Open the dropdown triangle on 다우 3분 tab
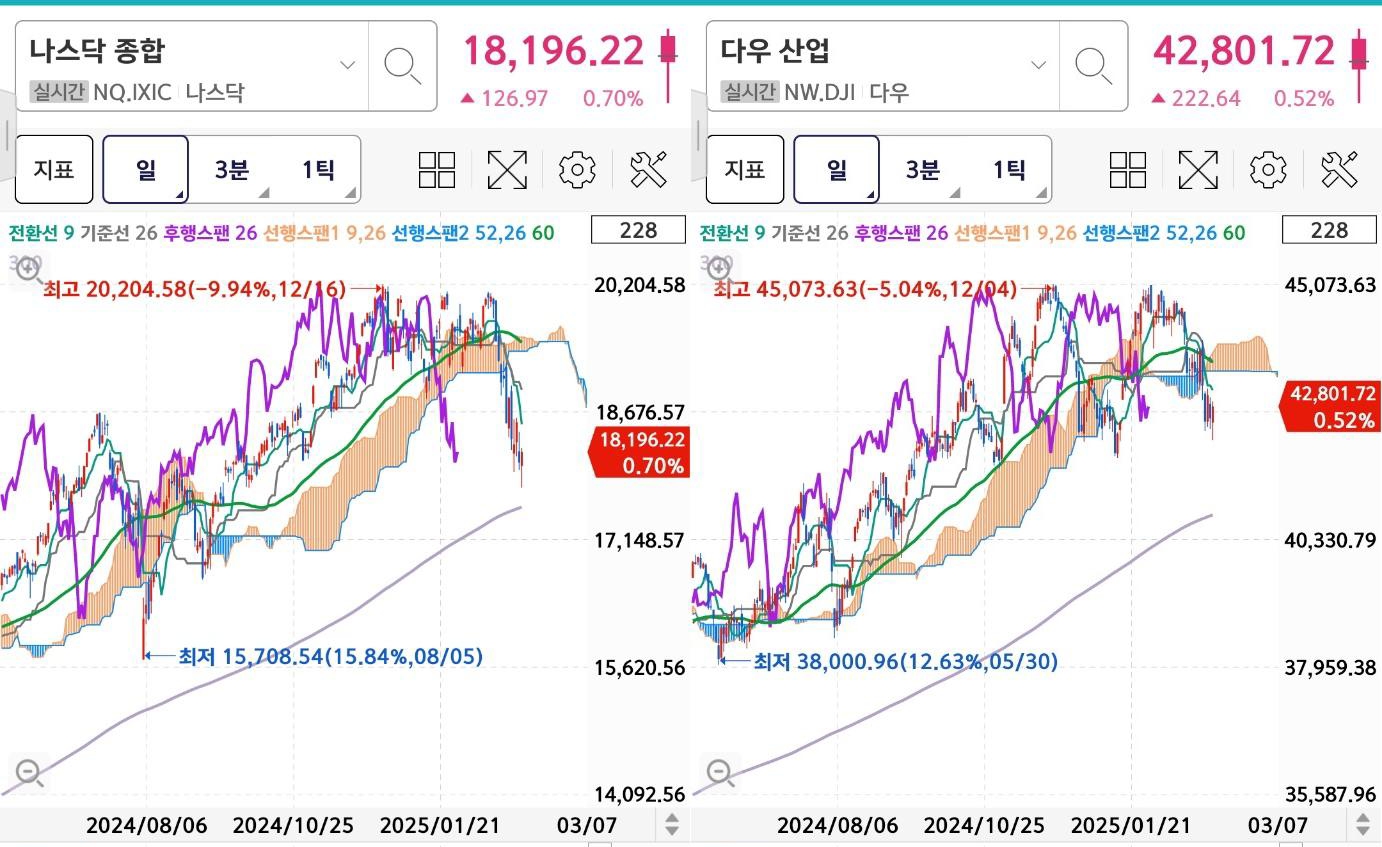Viewport: 1382px width, 847px height. pos(957,193)
